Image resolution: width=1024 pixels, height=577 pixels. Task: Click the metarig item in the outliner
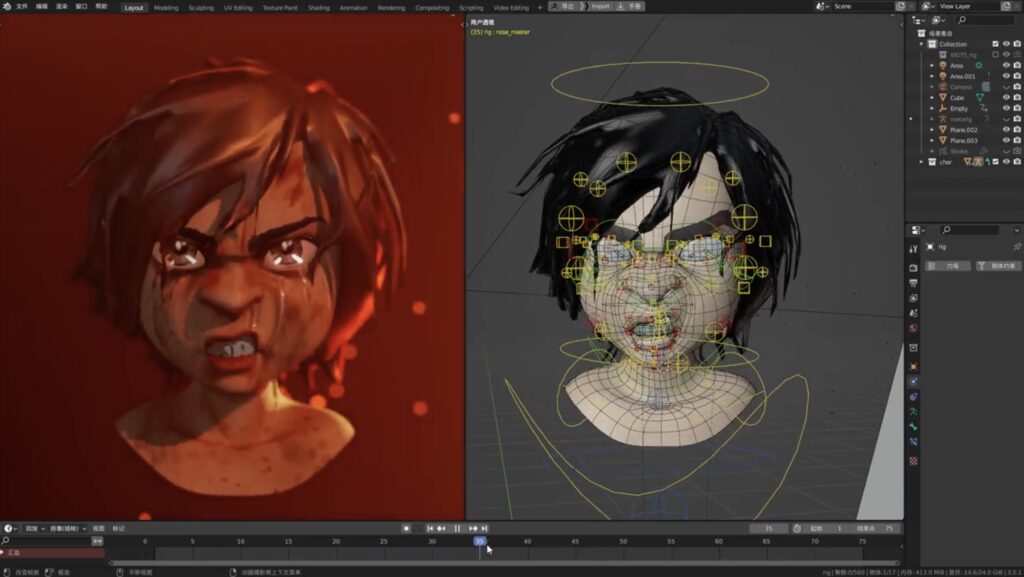[960, 119]
